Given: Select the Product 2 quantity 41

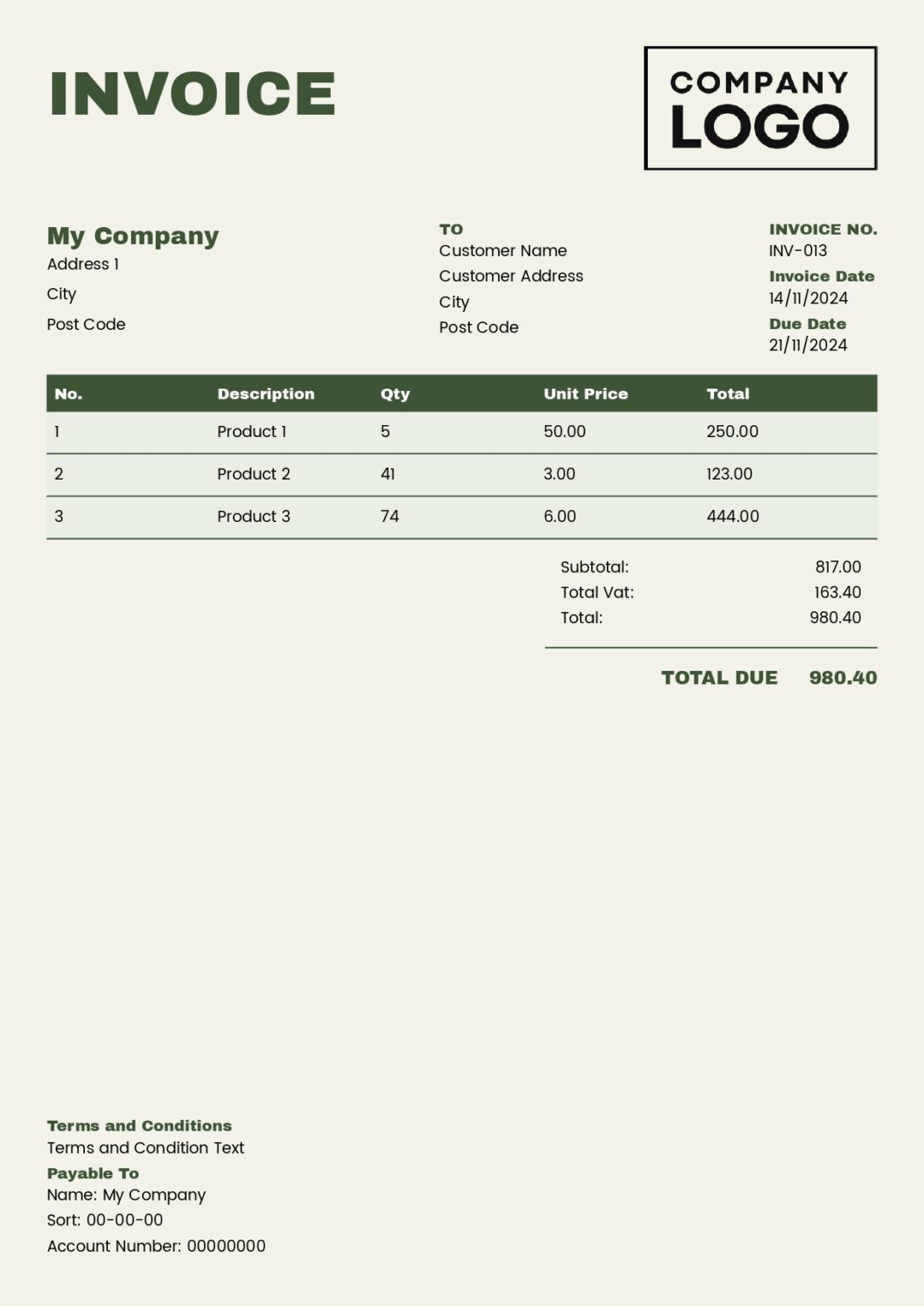Looking at the screenshot, I should point(388,474).
